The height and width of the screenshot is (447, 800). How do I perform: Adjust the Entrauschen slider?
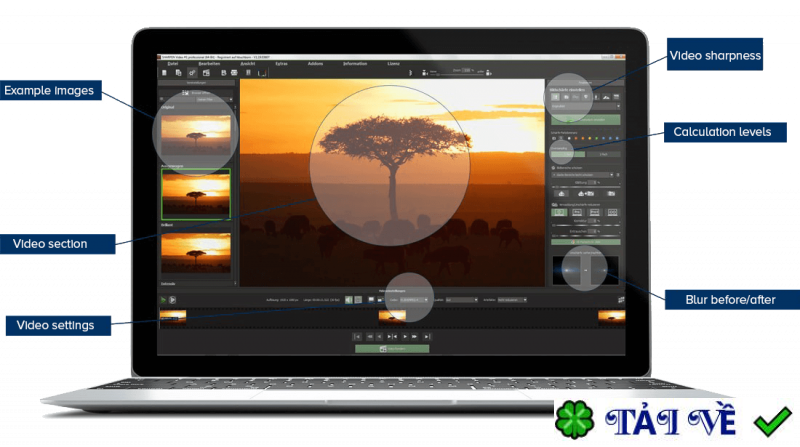pyautogui.click(x=586, y=236)
